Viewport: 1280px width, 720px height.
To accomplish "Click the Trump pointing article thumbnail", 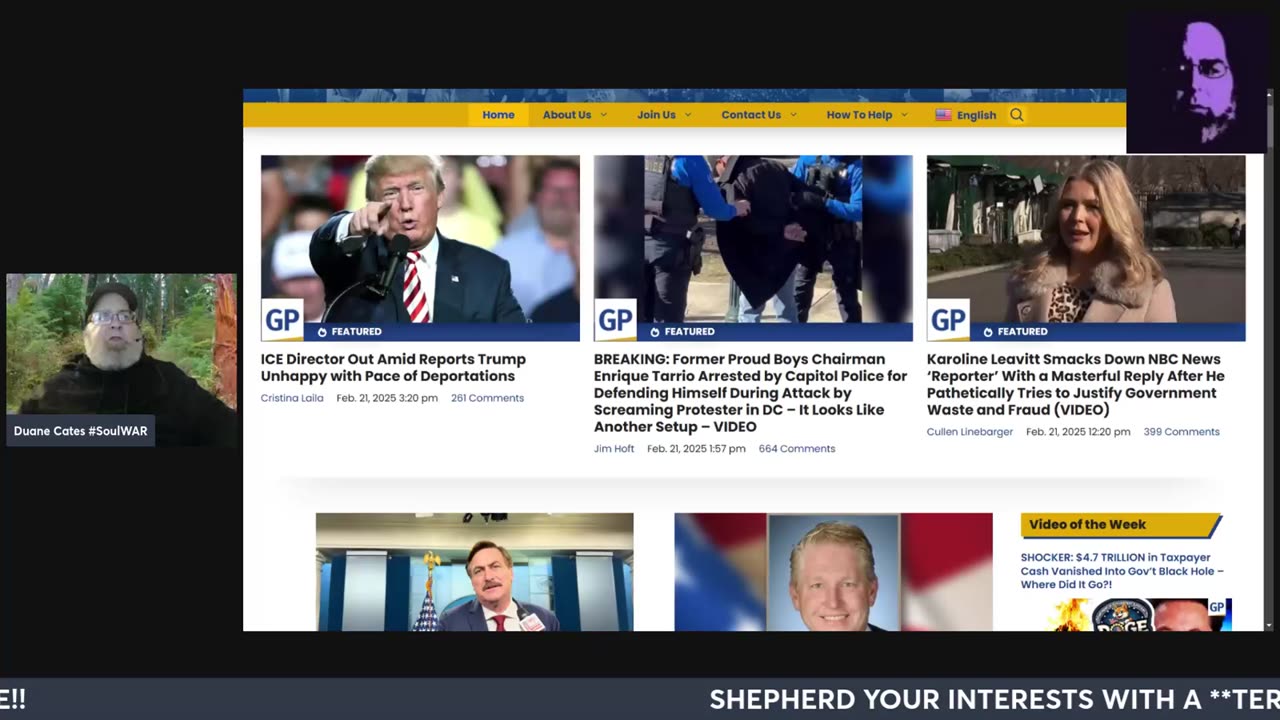I will [x=420, y=248].
